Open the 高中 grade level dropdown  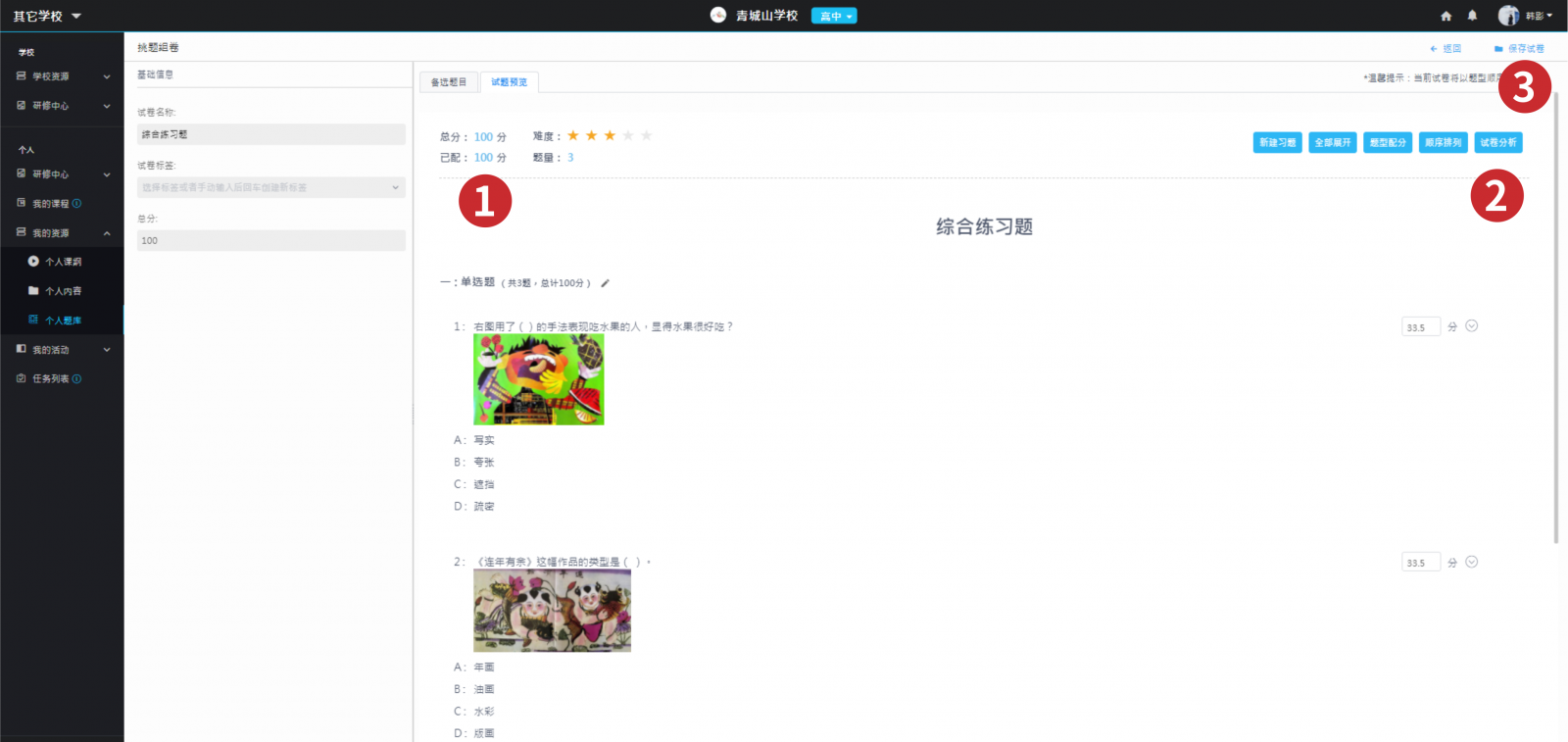834,16
